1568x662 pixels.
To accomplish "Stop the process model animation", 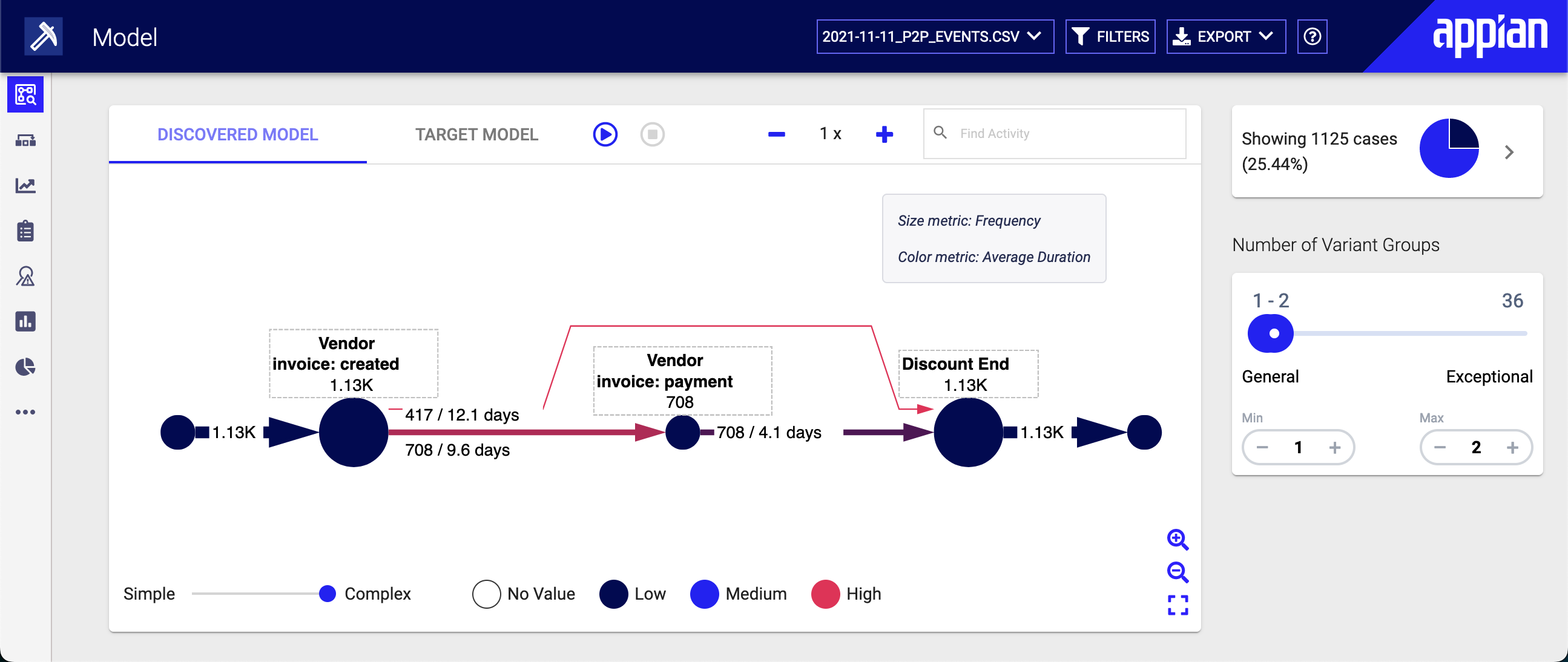I will coord(652,134).
